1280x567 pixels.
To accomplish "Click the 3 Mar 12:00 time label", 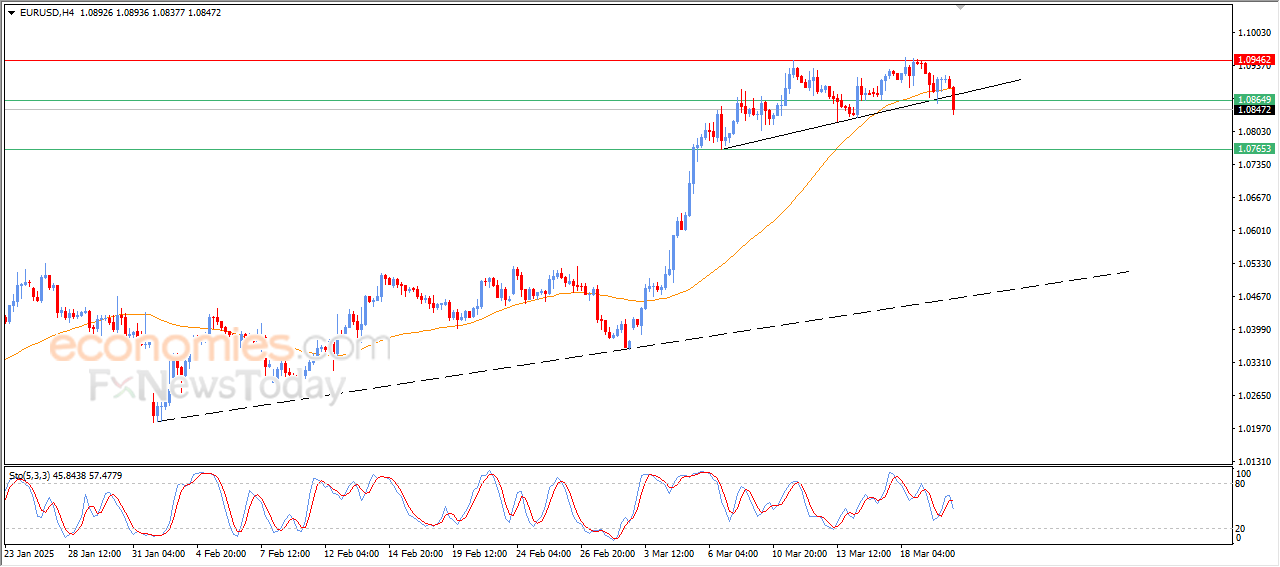I will [x=670, y=552].
